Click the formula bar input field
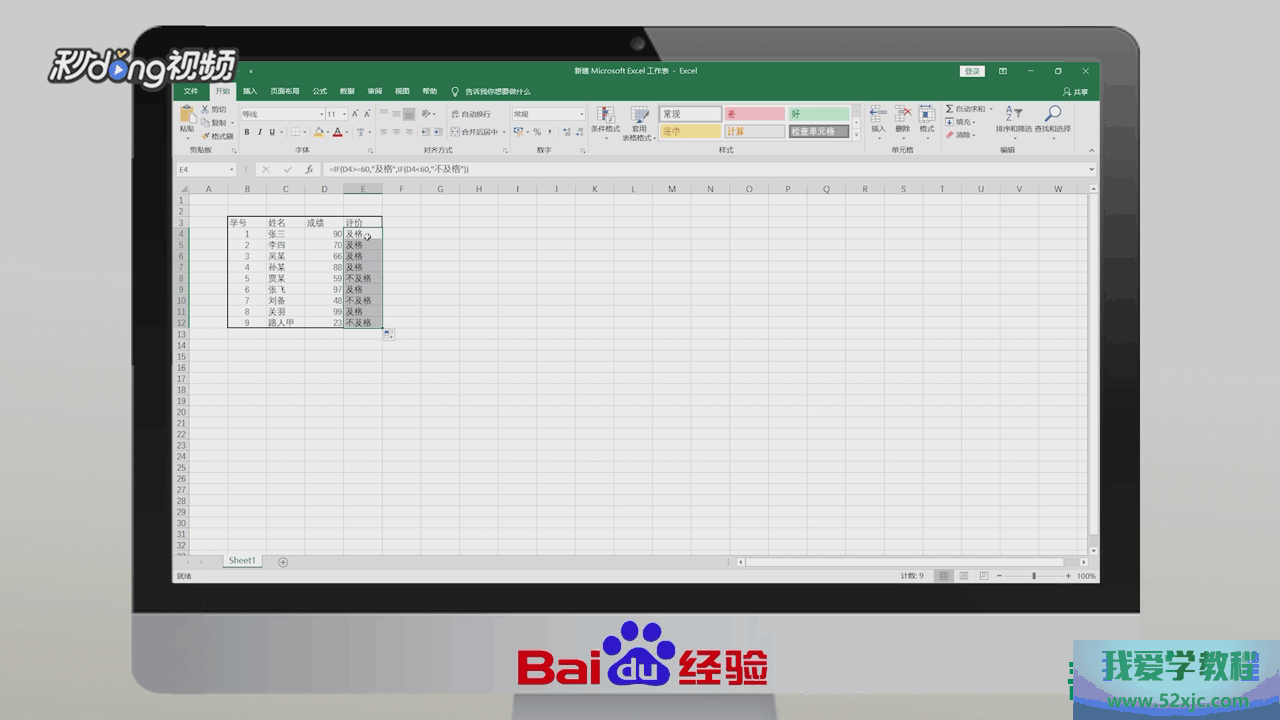The image size is (1280, 720). [x=700, y=170]
